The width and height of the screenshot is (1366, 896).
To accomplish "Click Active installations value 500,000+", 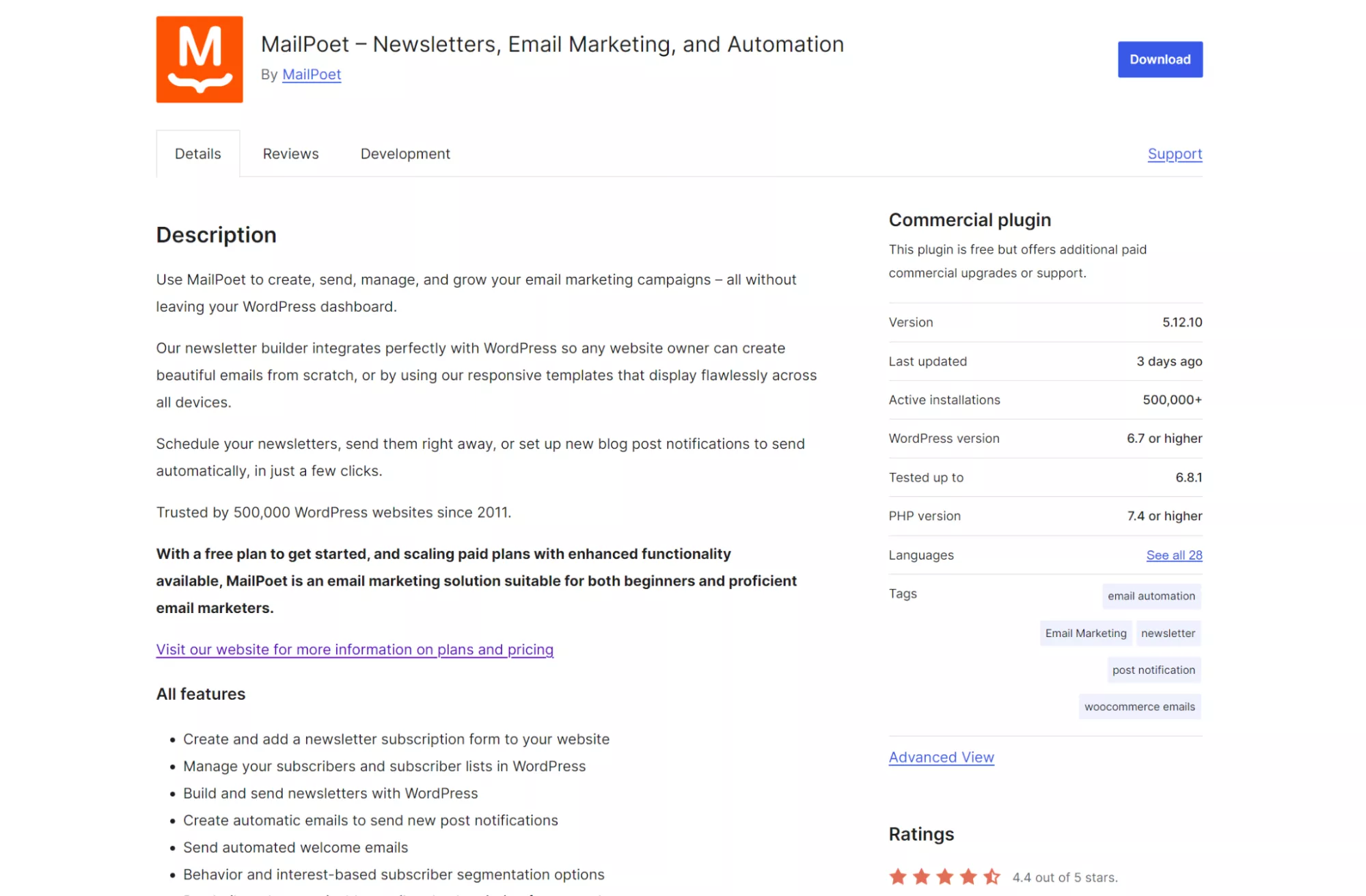I will pos(1172,400).
